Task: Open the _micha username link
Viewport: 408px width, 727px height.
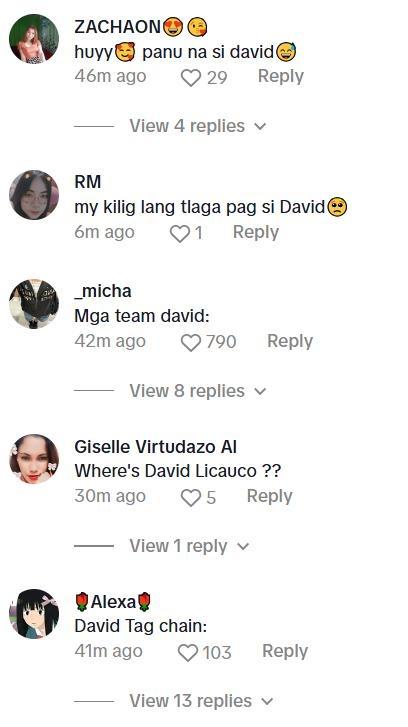Action: point(102,291)
